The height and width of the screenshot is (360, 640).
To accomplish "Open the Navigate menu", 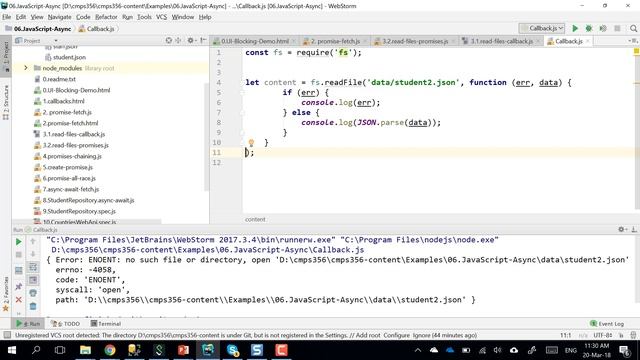I will click(59, 17).
